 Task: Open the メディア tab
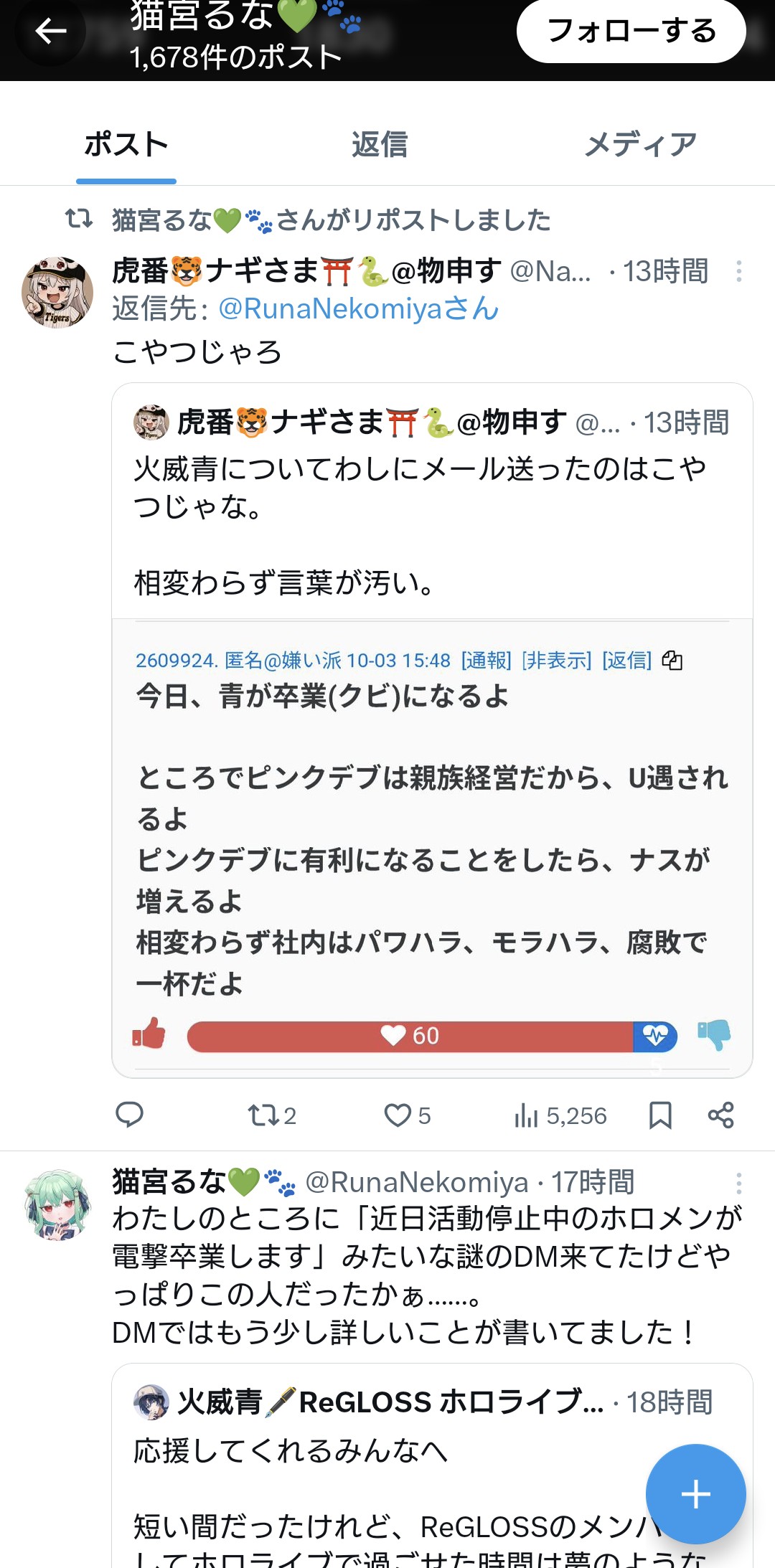[x=640, y=144]
